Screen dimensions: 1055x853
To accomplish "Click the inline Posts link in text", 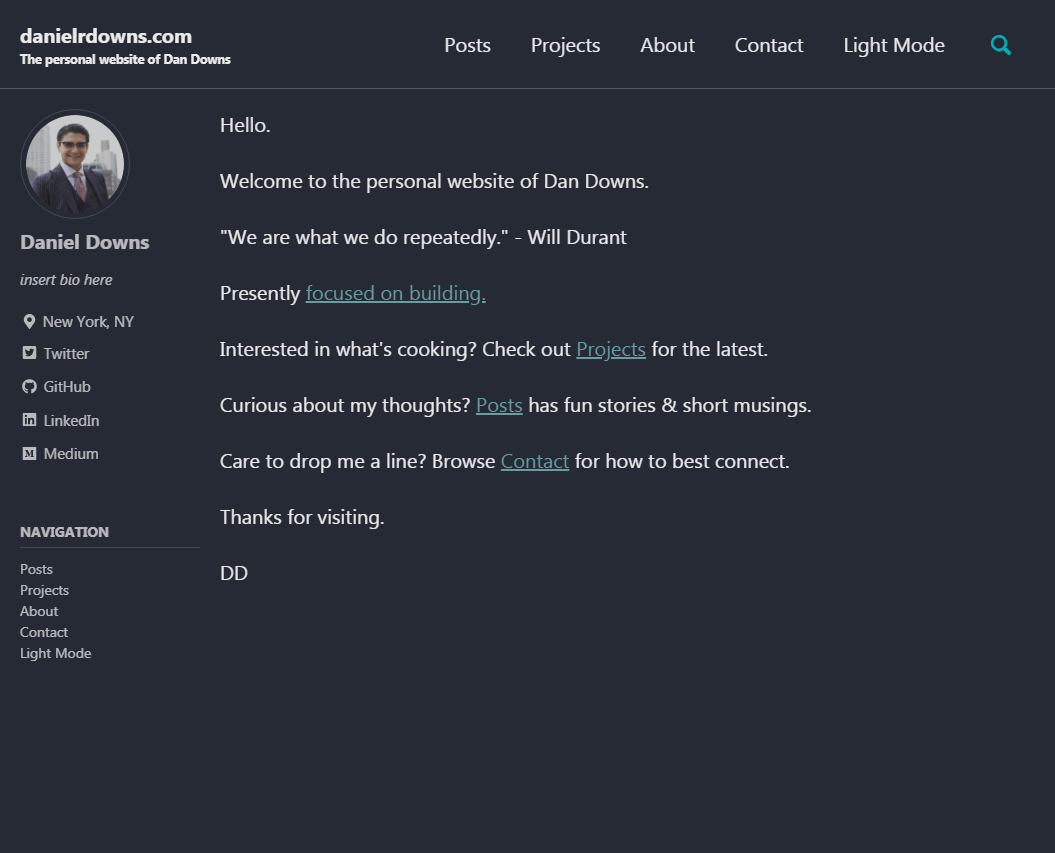I will click(x=499, y=405).
